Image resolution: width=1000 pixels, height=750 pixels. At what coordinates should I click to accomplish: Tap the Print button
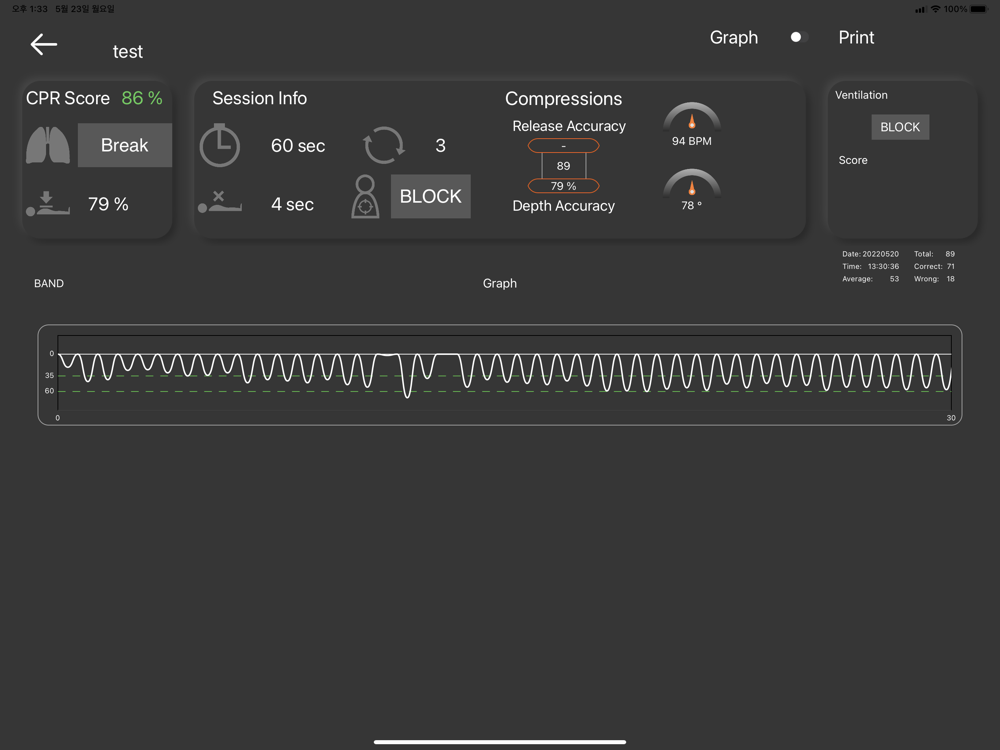(856, 38)
